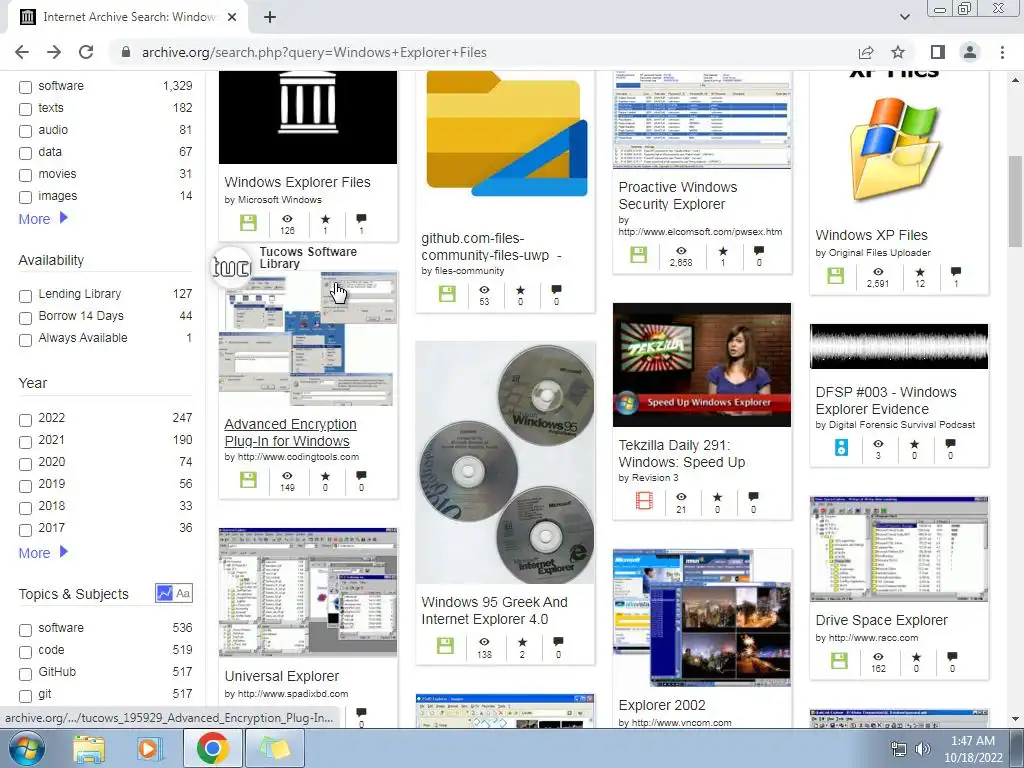Software icon on Drive Space Explorer card
The height and width of the screenshot is (768, 1024).
(839, 660)
